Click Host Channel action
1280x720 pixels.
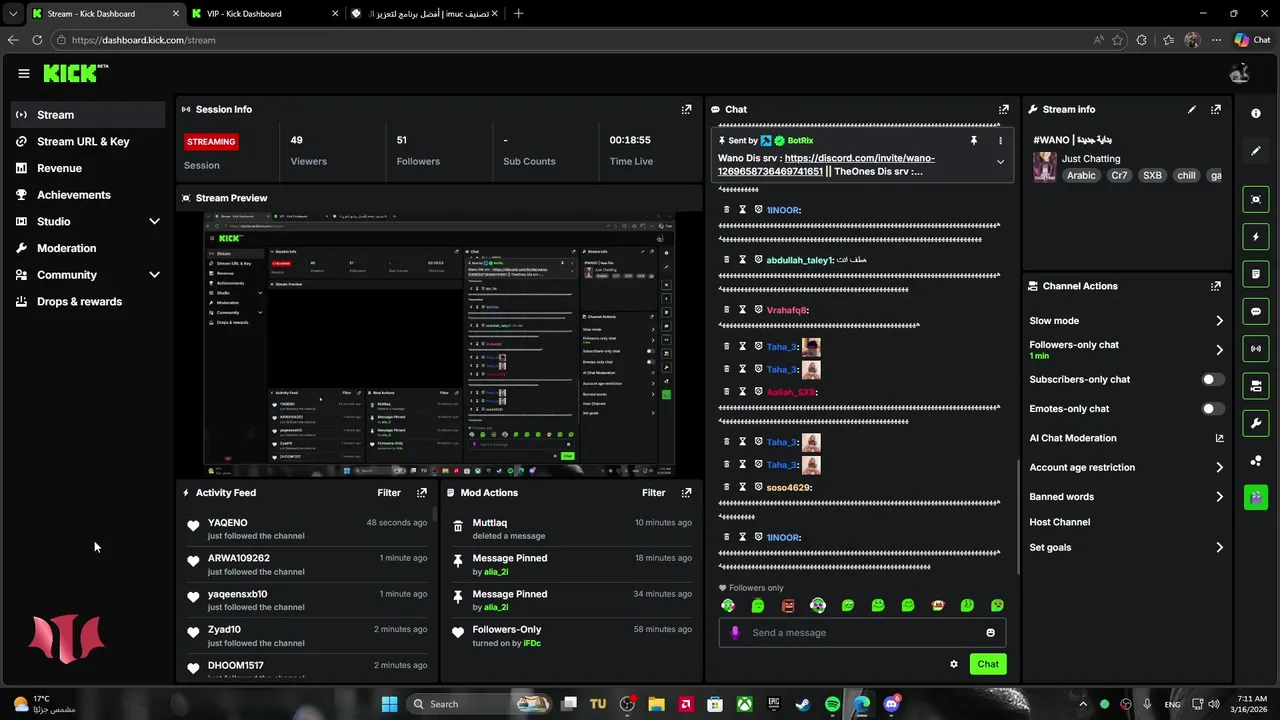point(1059,522)
